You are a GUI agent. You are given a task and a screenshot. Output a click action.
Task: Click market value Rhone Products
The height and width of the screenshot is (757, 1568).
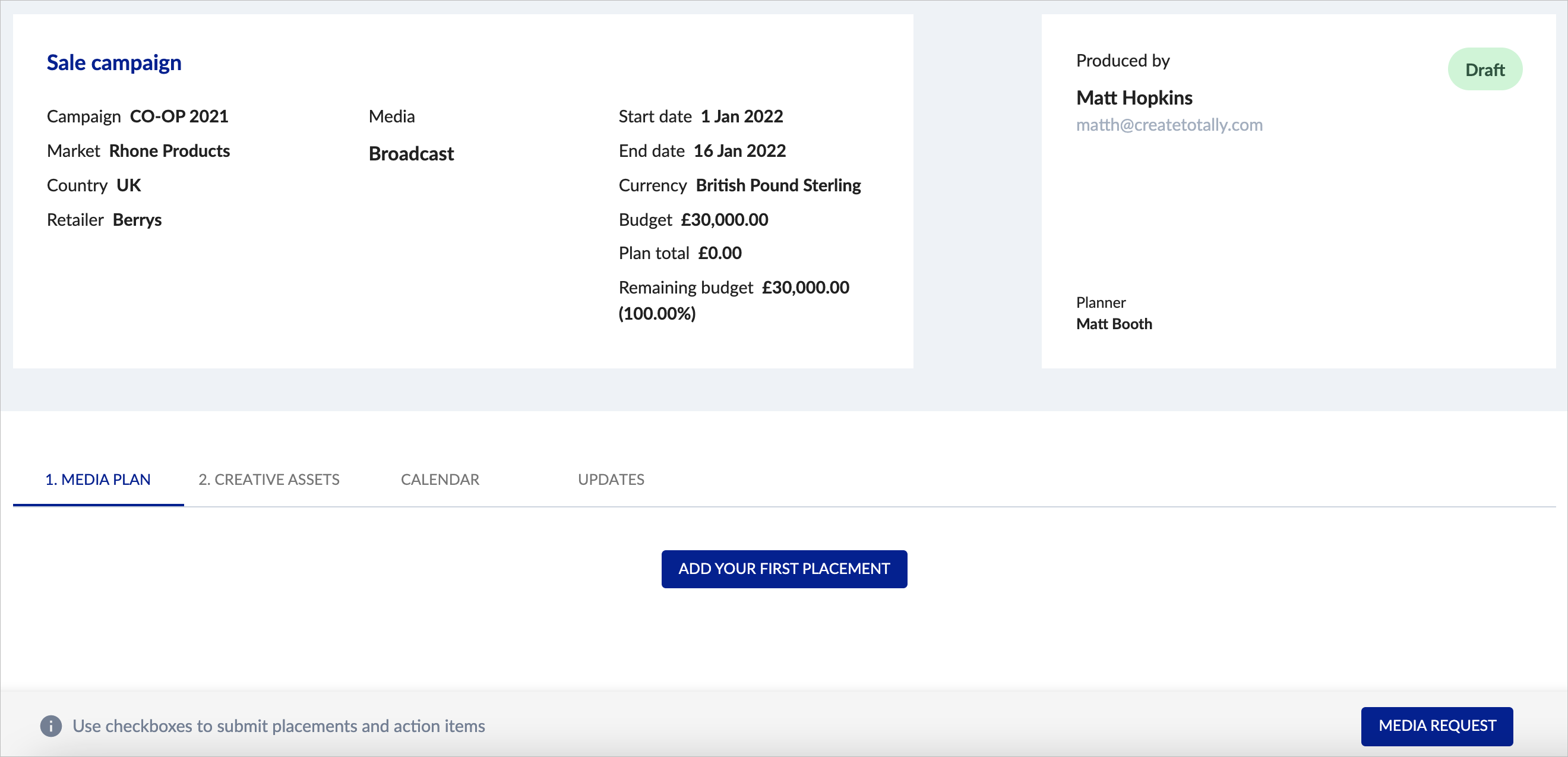pos(170,151)
